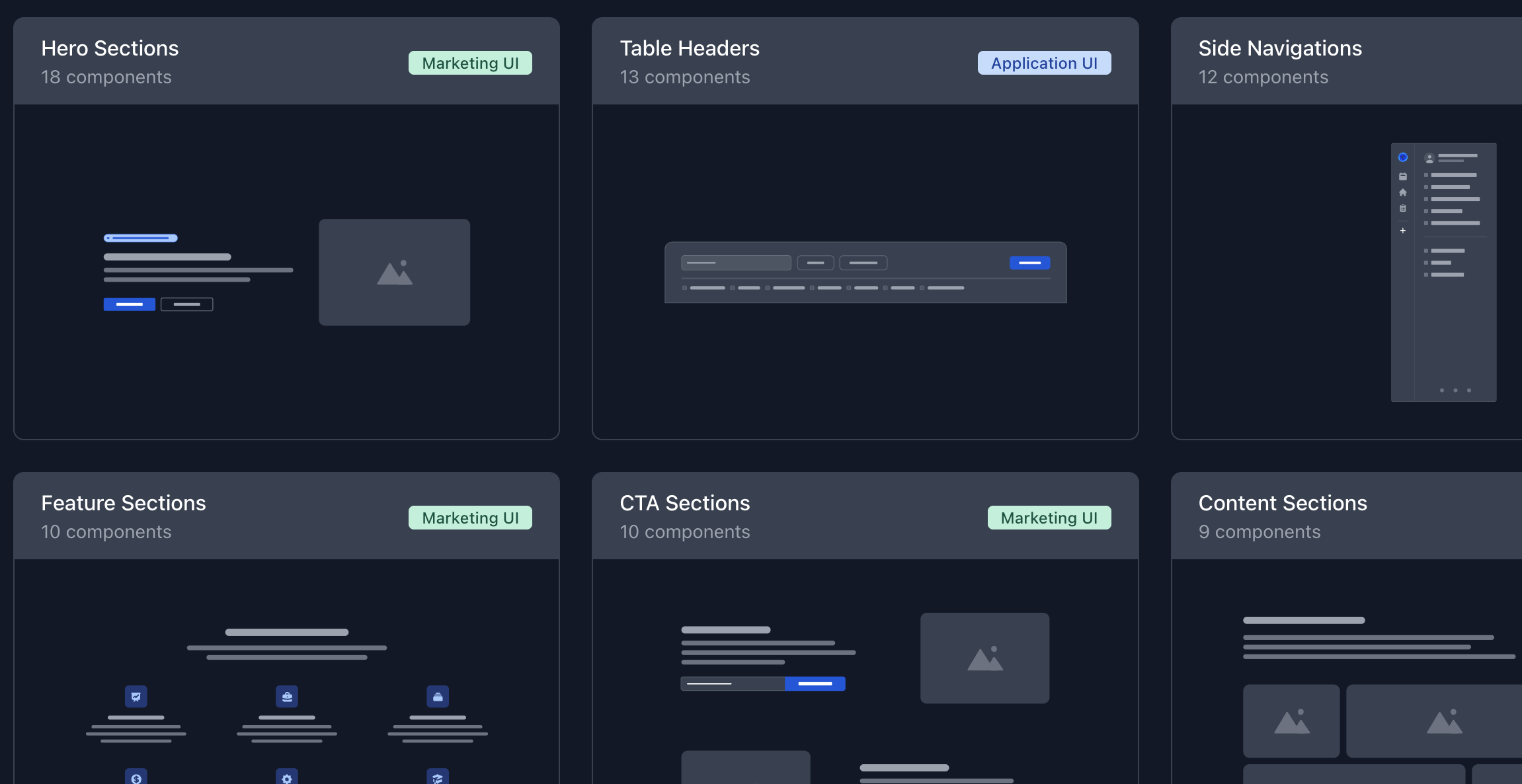Open the Hero Sections card title

coord(110,48)
